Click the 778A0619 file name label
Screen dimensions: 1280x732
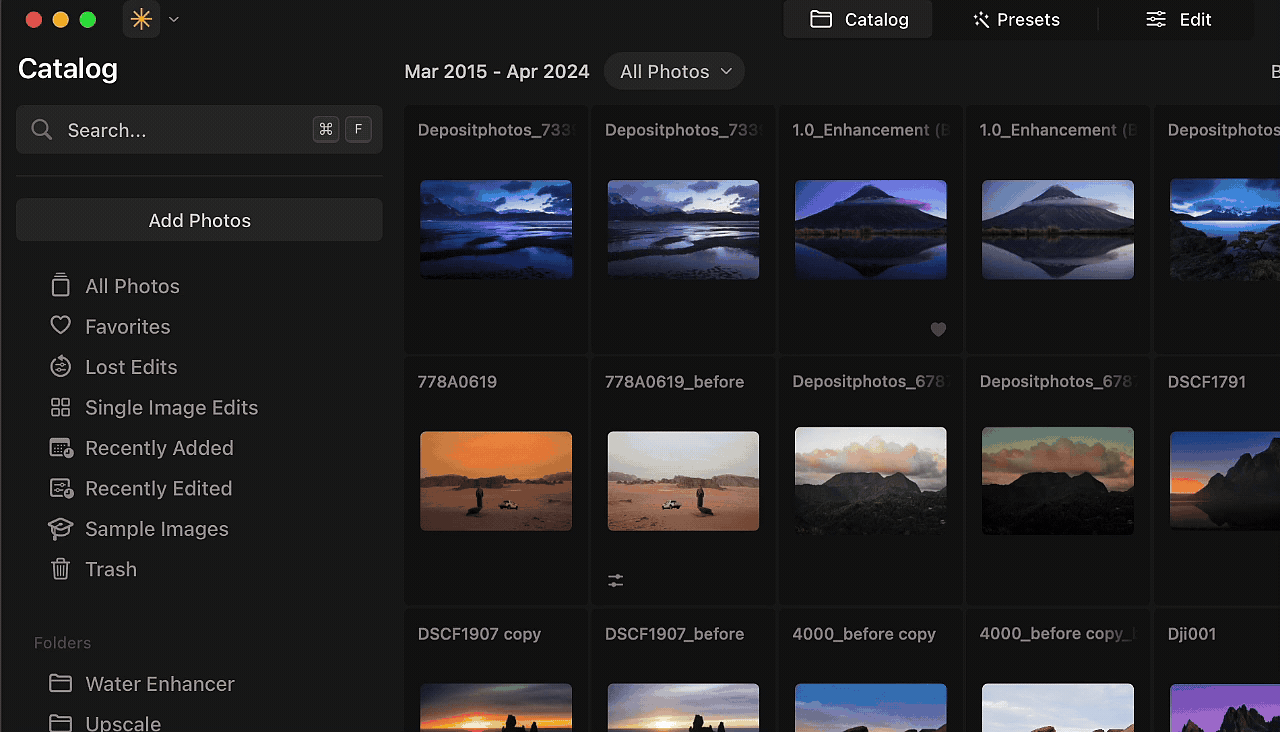457,382
